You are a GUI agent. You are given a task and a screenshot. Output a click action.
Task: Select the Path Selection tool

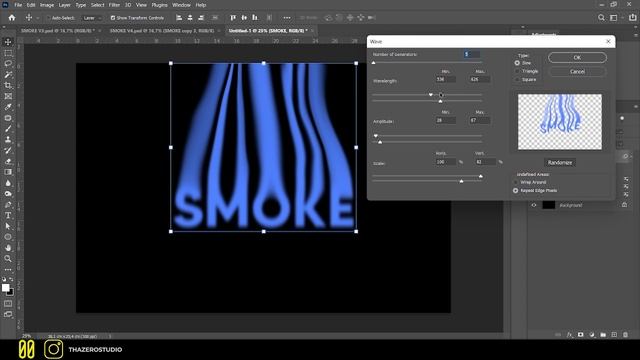coord(8,226)
